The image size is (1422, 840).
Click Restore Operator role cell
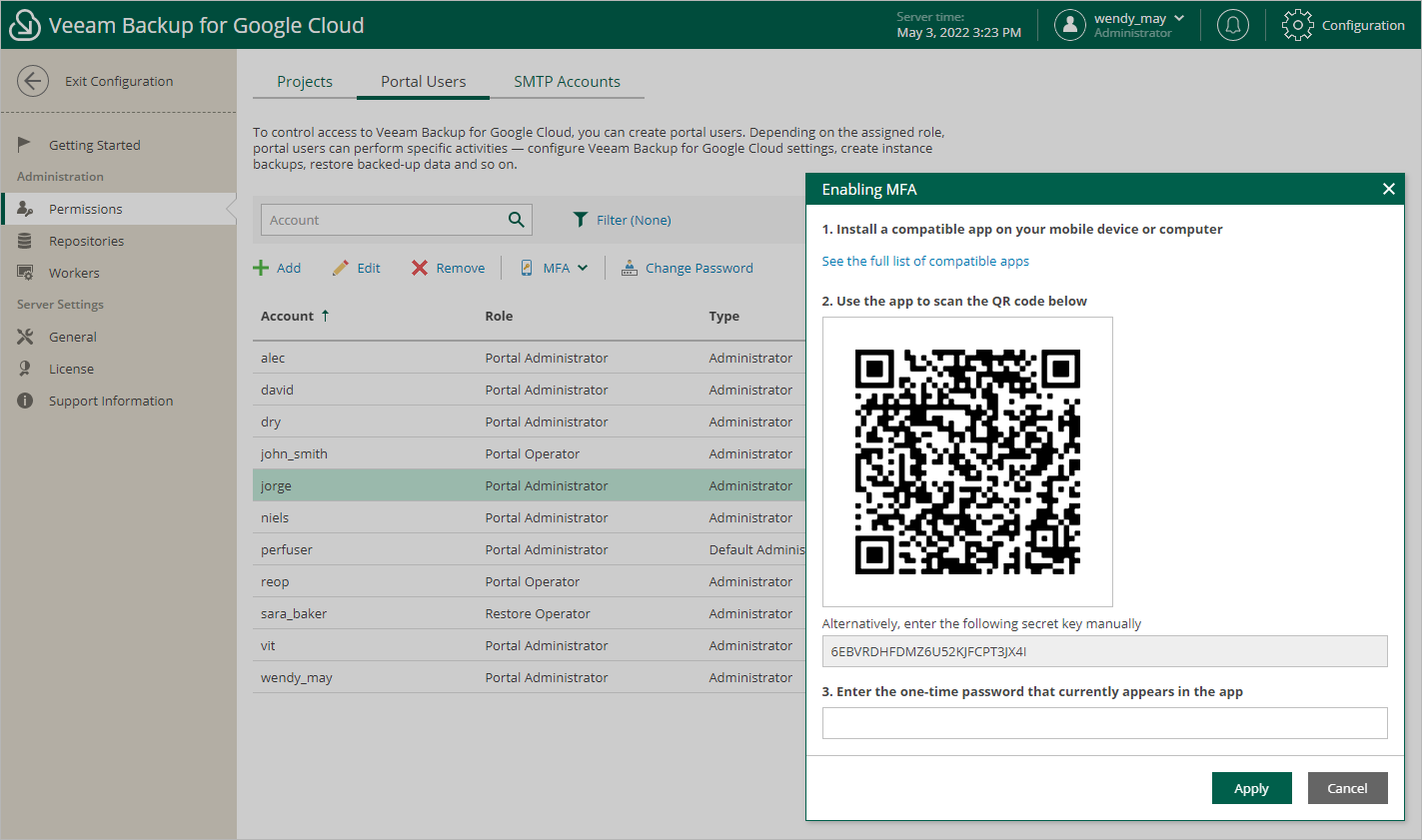click(x=538, y=613)
